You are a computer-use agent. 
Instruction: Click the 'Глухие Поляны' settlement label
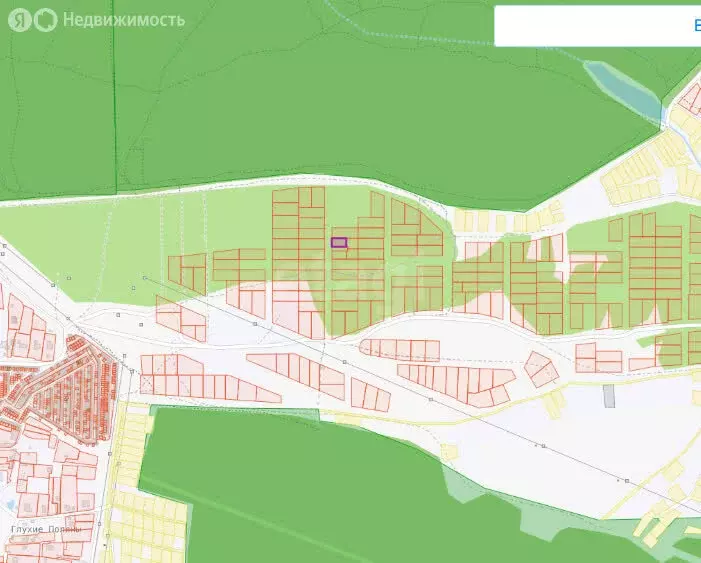(x=45, y=528)
